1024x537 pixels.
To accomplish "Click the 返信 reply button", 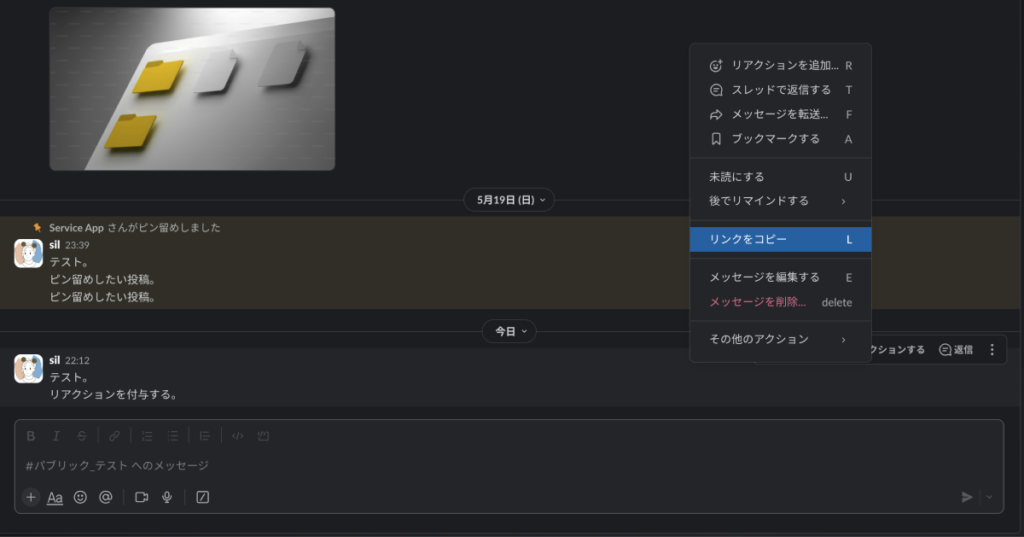I will click(956, 350).
